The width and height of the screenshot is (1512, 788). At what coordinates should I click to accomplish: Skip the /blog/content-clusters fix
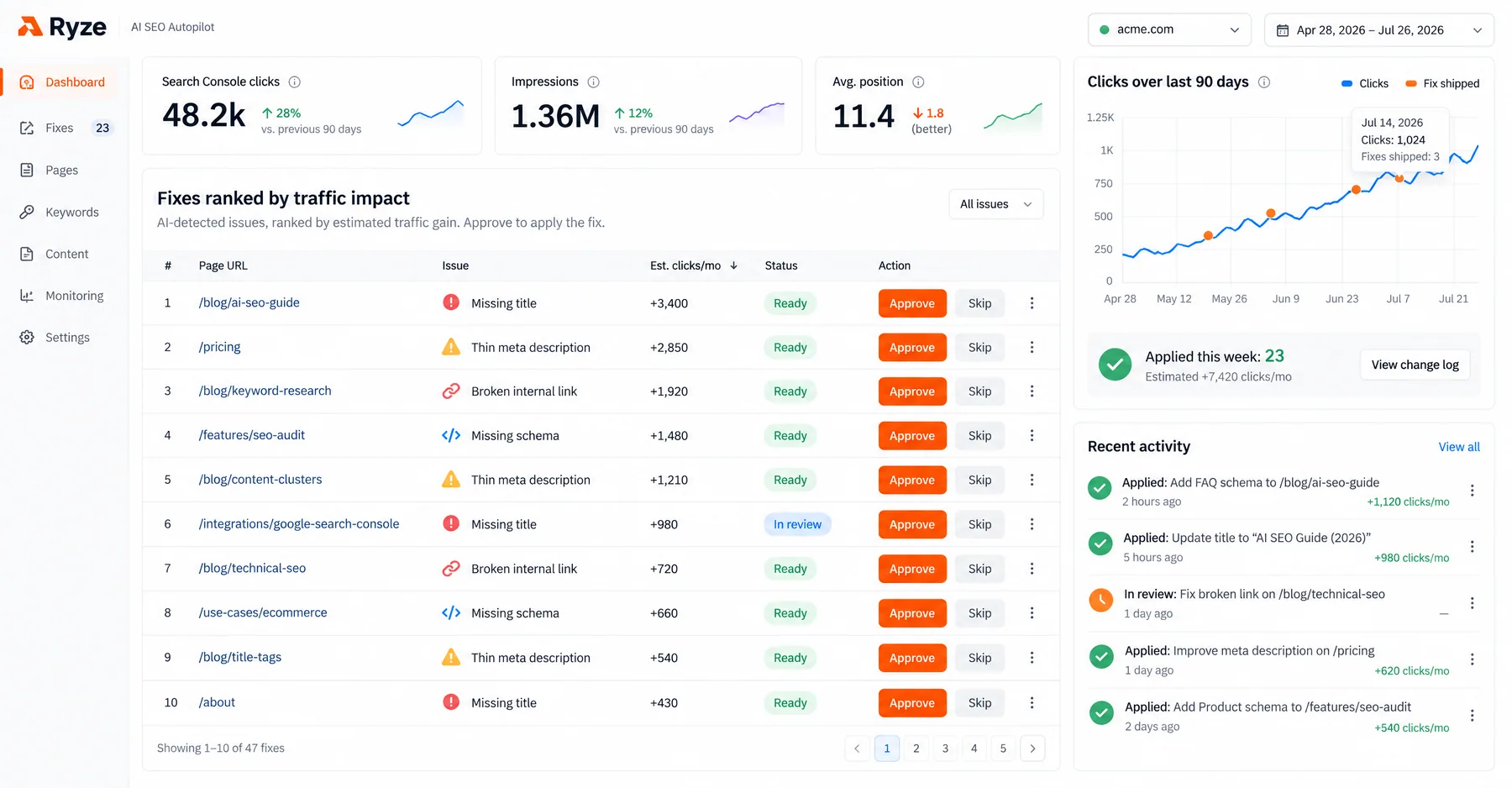pyautogui.click(x=979, y=480)
